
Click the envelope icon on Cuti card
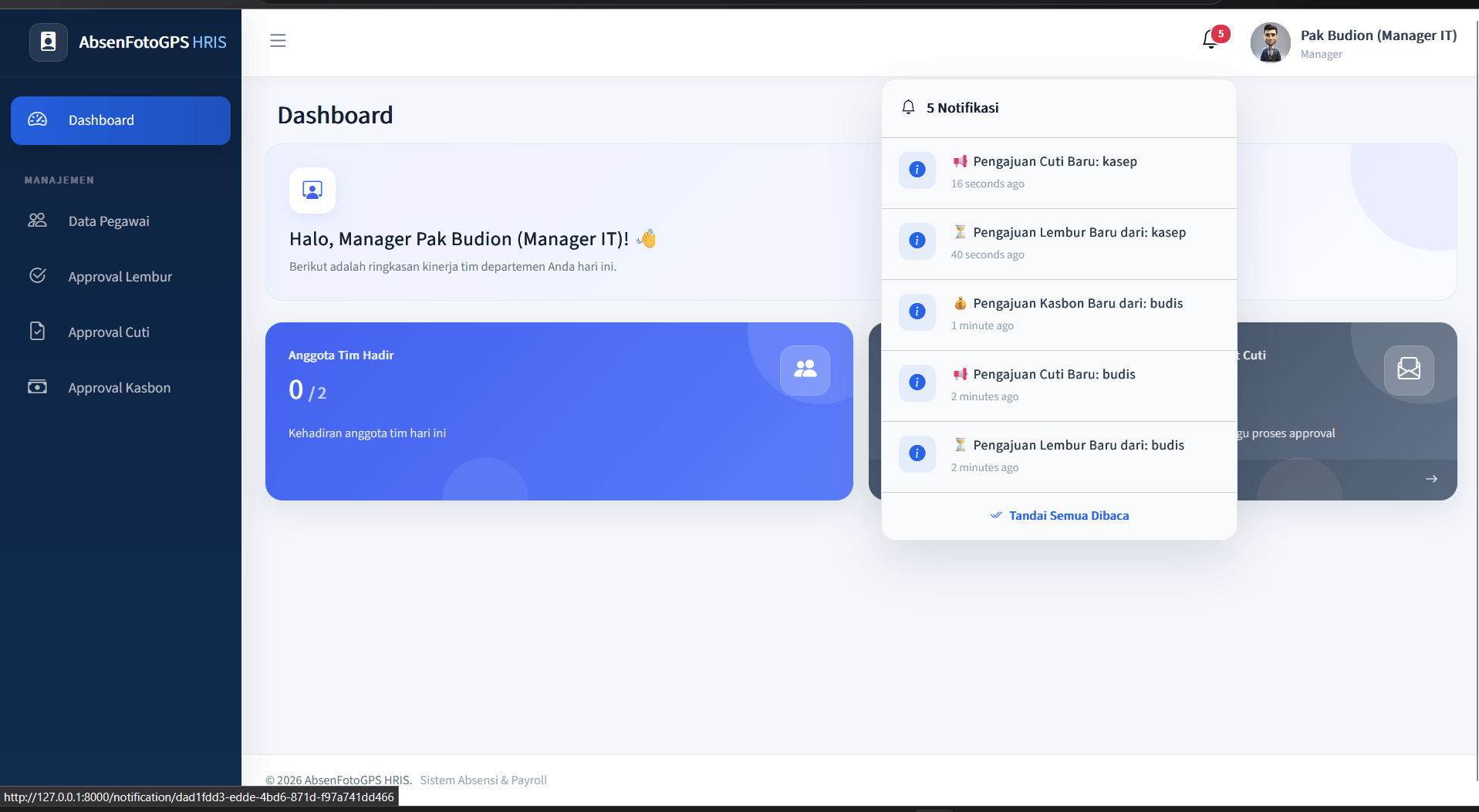tap(1409, 370)
